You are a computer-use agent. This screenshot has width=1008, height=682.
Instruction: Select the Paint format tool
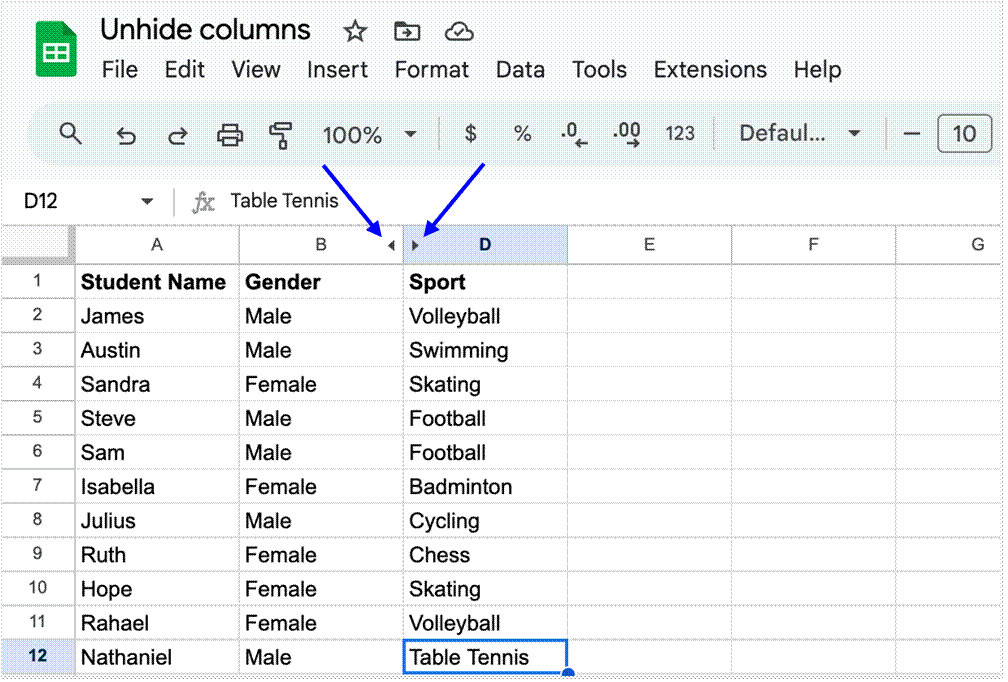click(x=281, y=133)
